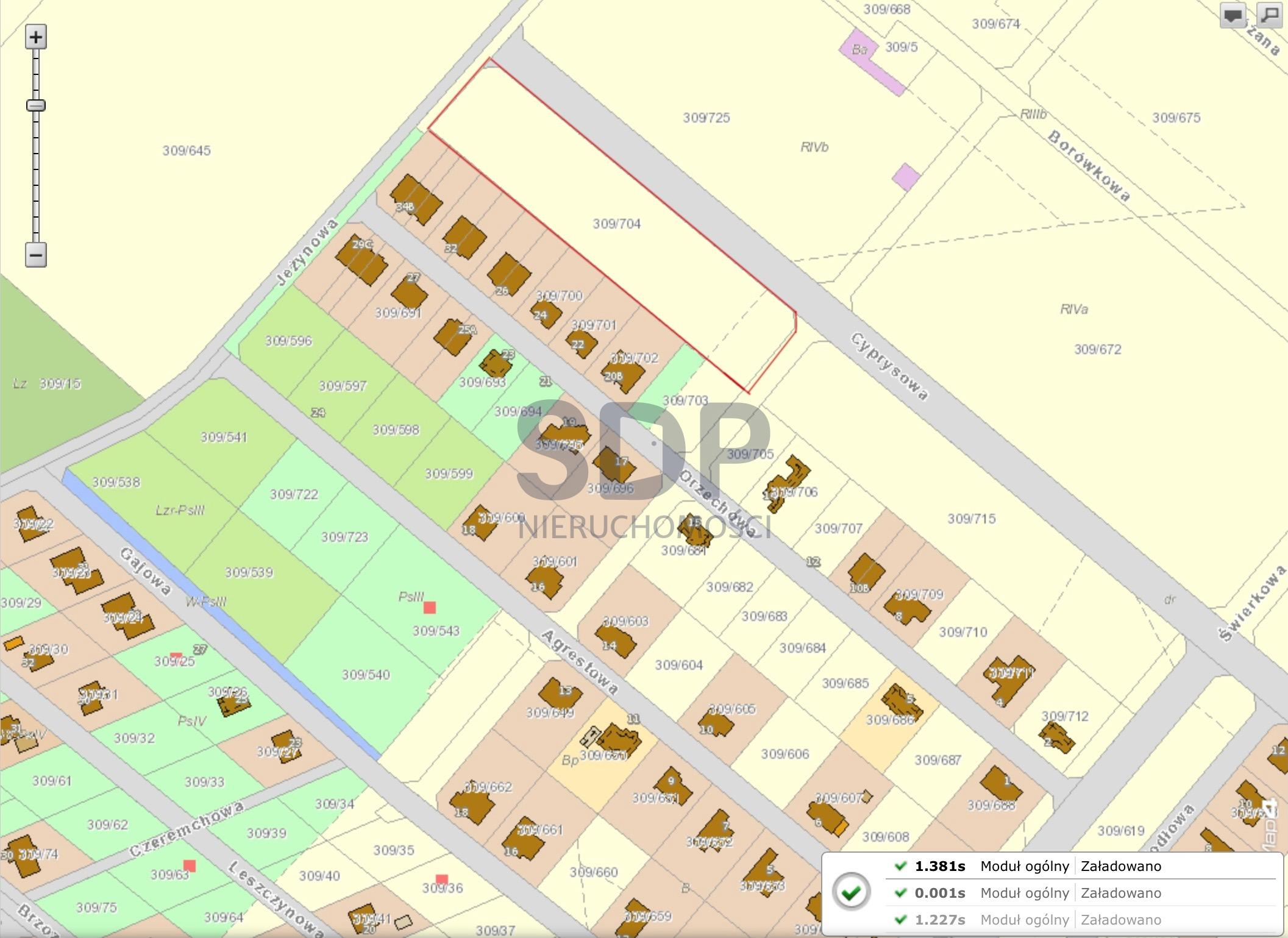Click parcel label 309/722
1288x938 pixels.
pyautogui.click(x=294, y=494)
